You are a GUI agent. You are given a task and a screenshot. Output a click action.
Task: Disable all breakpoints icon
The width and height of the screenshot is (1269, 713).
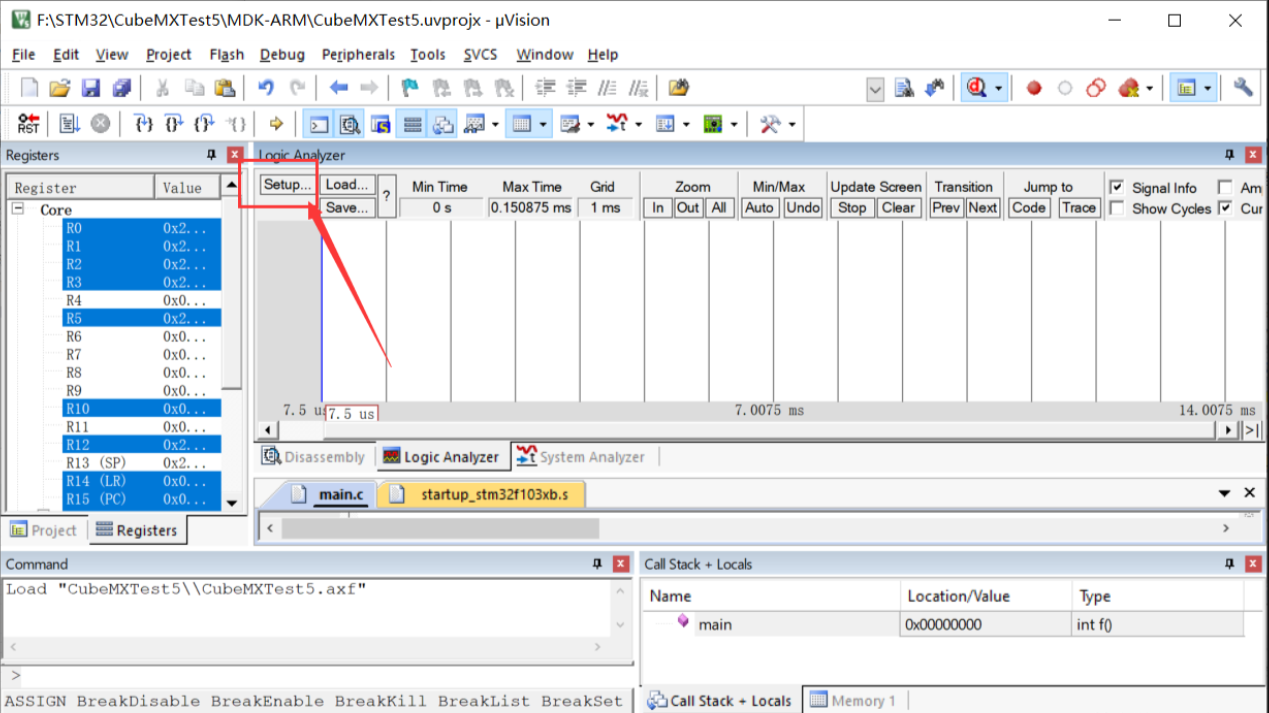[1096, 88]
